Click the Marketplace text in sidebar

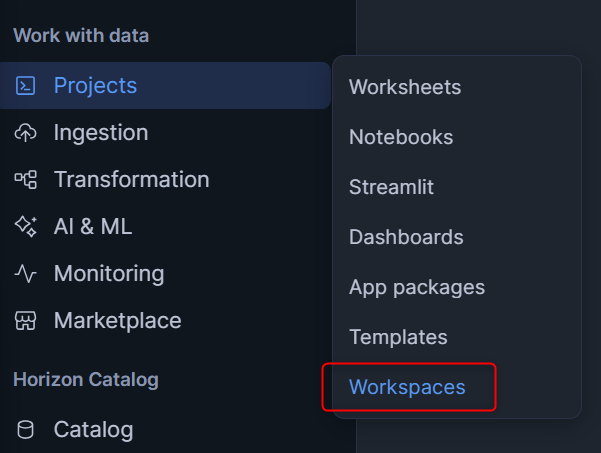coord(117,321)
